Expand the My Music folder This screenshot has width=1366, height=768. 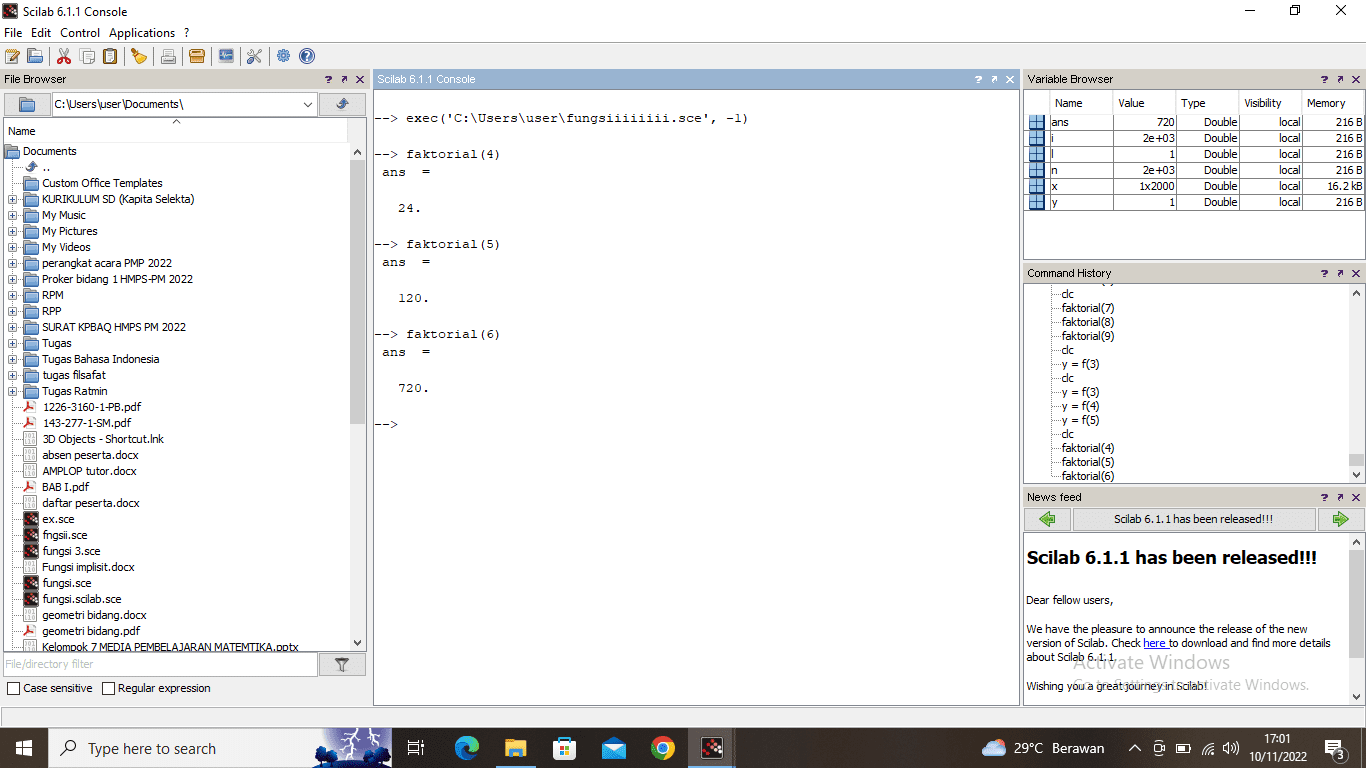(x=13, y=215)
